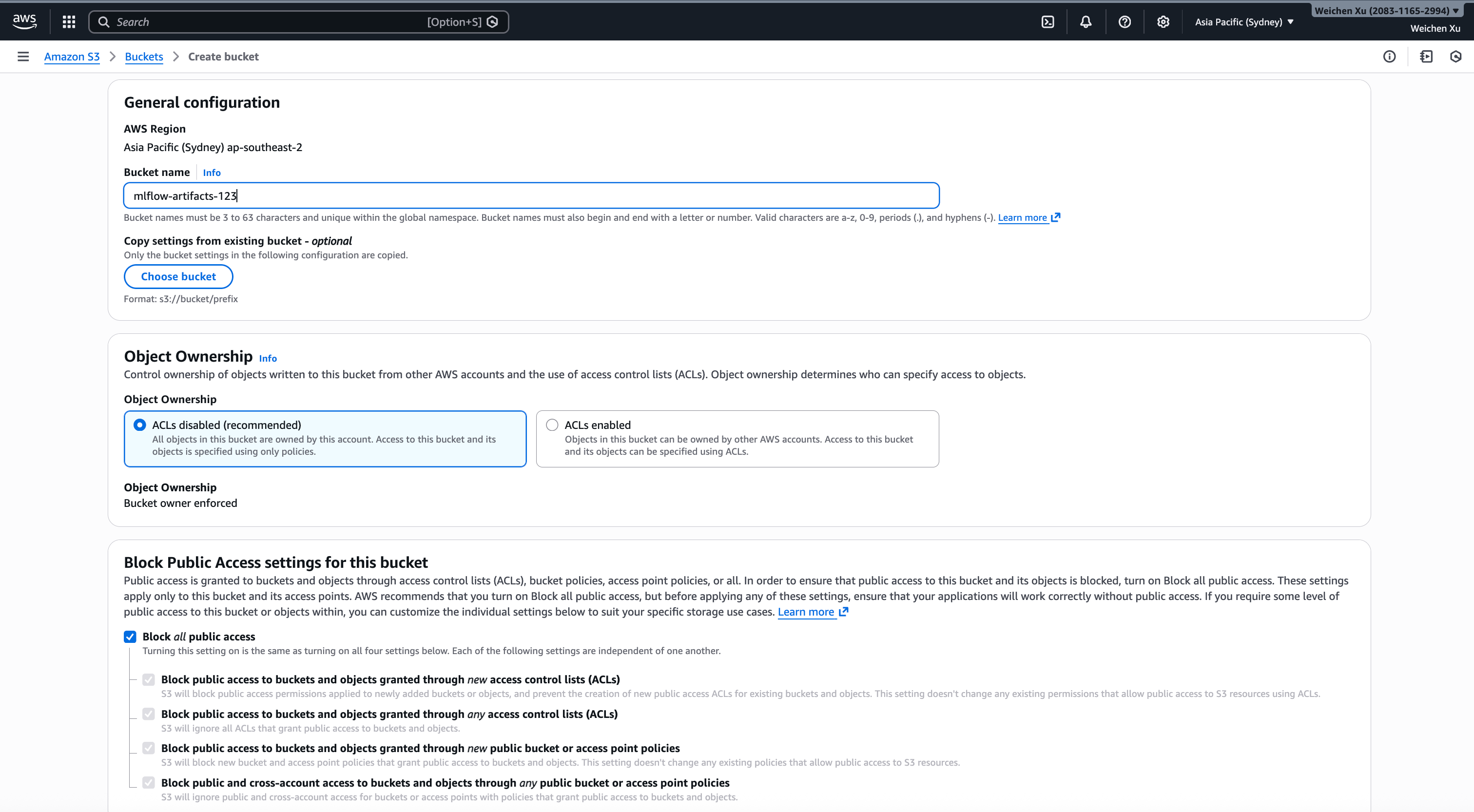Open the notifications bell
Viewport: 1474px width, 812px height.
[1086, 21]
